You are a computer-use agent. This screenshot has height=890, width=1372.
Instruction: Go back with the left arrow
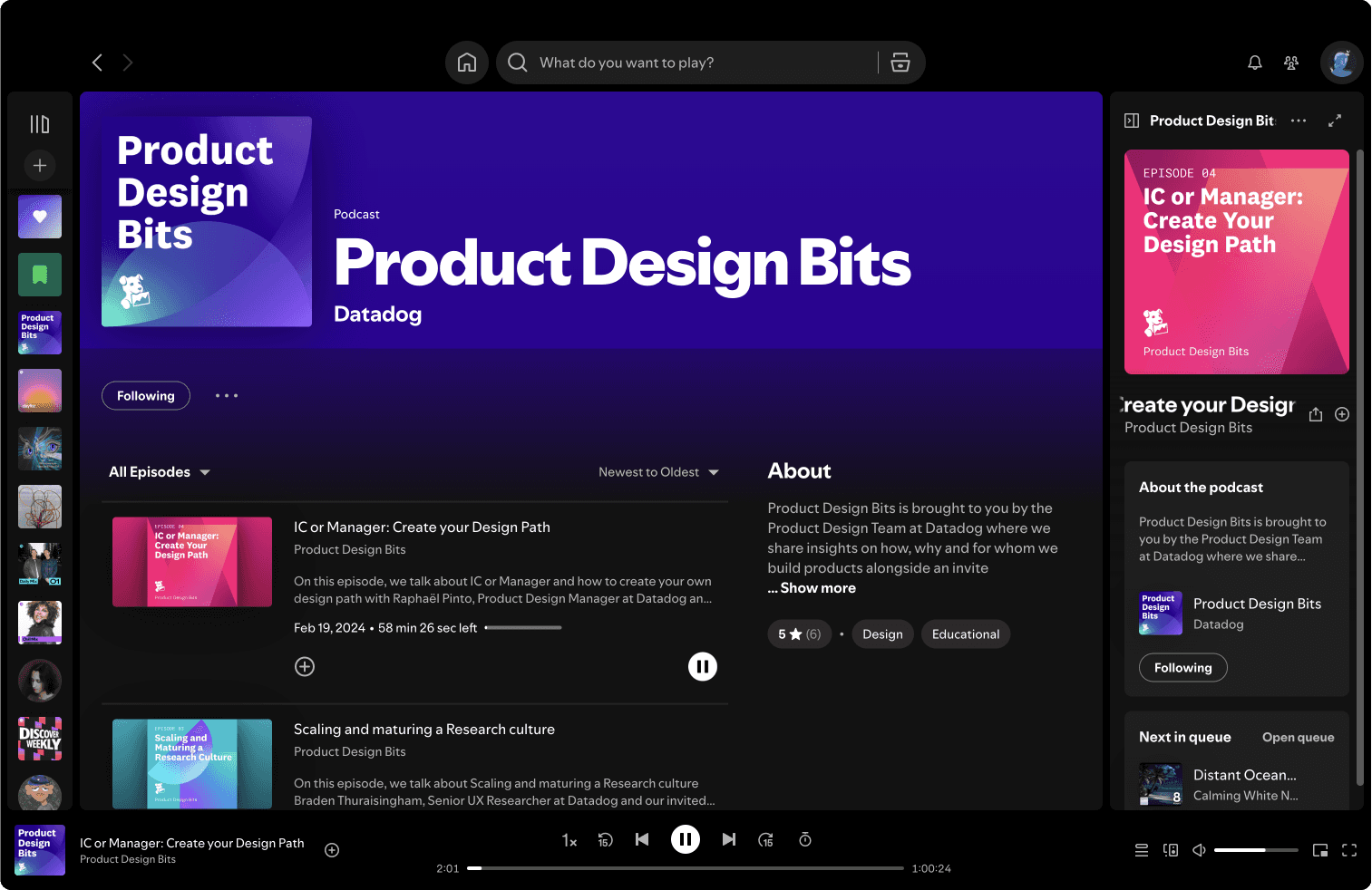97,63
